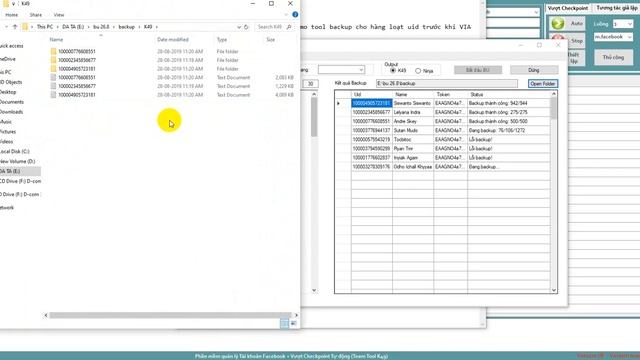Select 'bu 26.8' in the breadcrumb path
This screenshot has height=360, width=640.
pyautogui.click(x=101, y=27)
